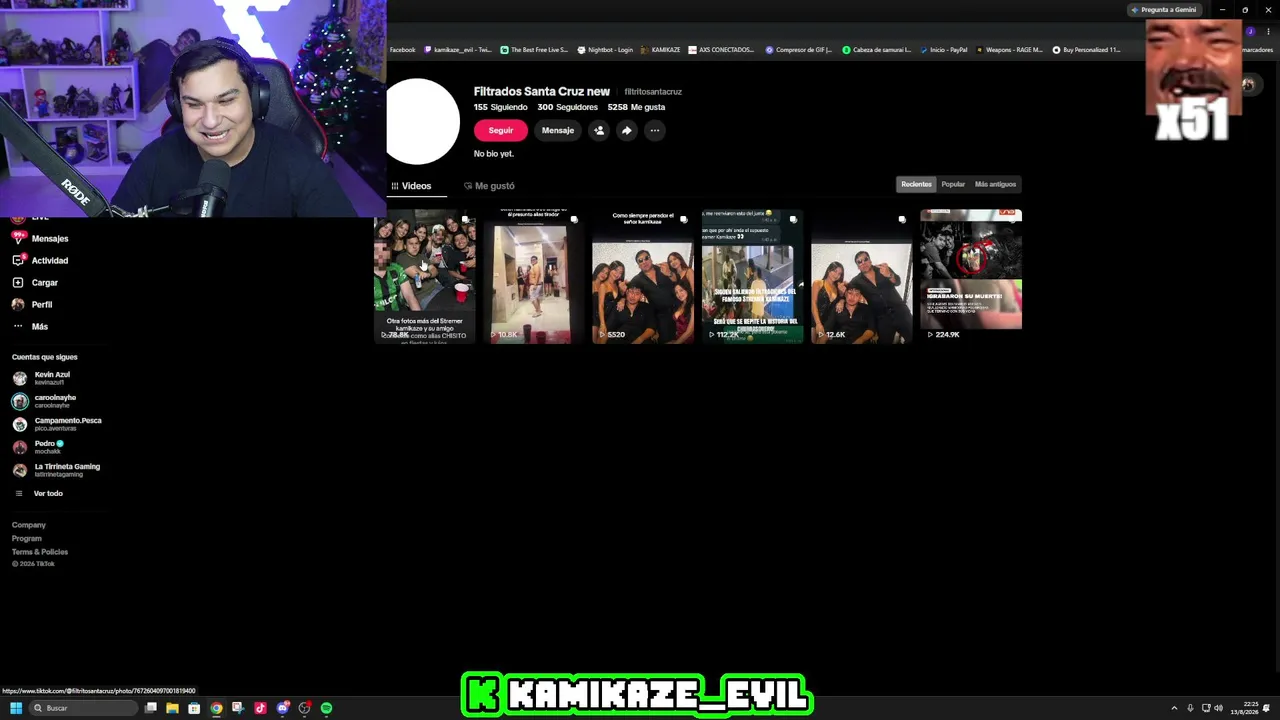Image resolution: width=1280 pixels, height=720 pixels.
Task: Sort videos by Popular
Action: pos(953,184)
